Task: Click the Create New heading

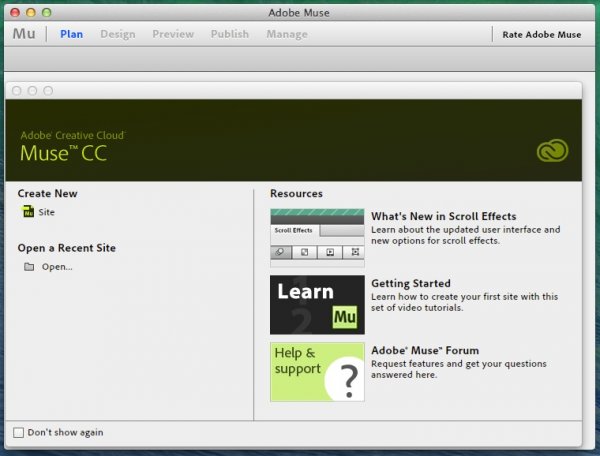Action: [x=47, y=193]
